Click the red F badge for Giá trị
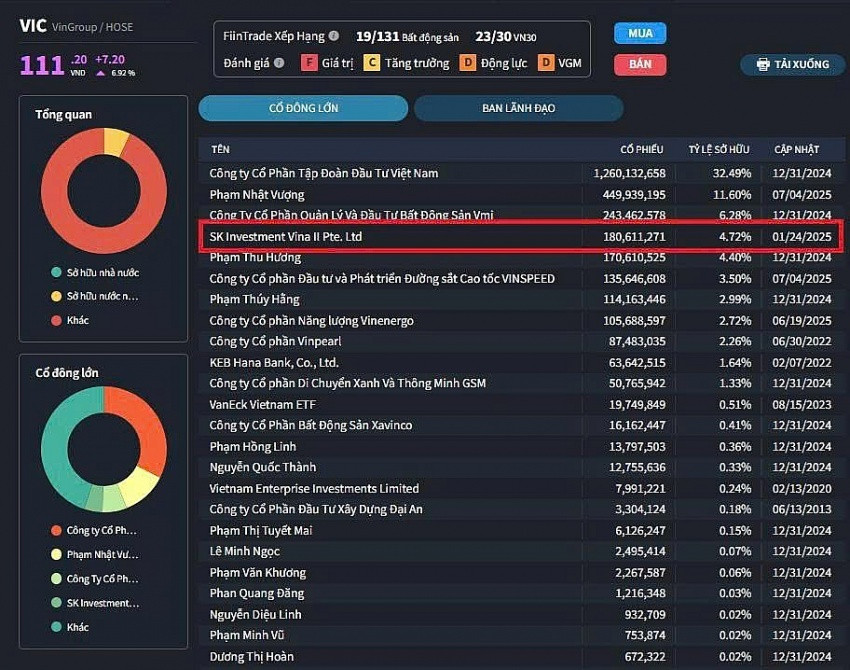This screenshot has height=670, width=850. click(309, 63)
